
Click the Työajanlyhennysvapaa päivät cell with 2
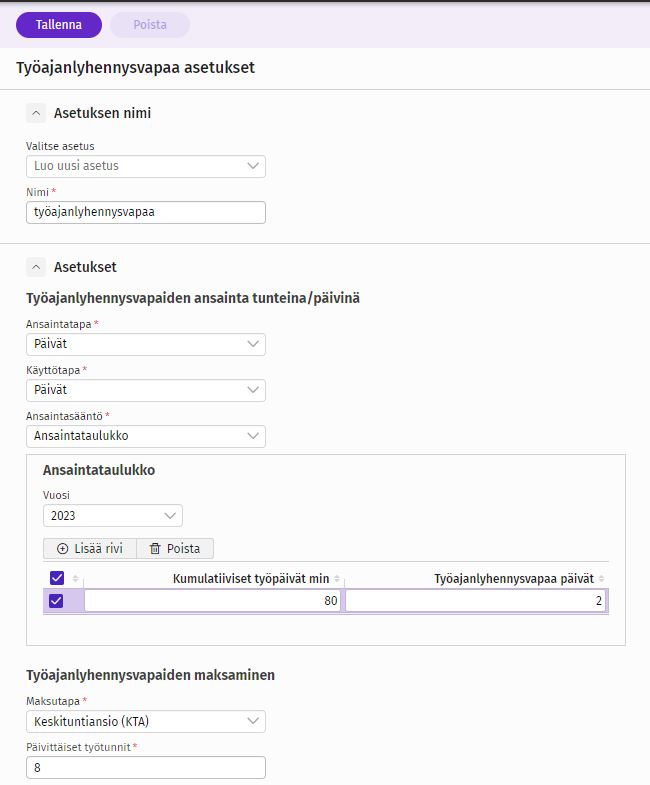coord(475,601)
